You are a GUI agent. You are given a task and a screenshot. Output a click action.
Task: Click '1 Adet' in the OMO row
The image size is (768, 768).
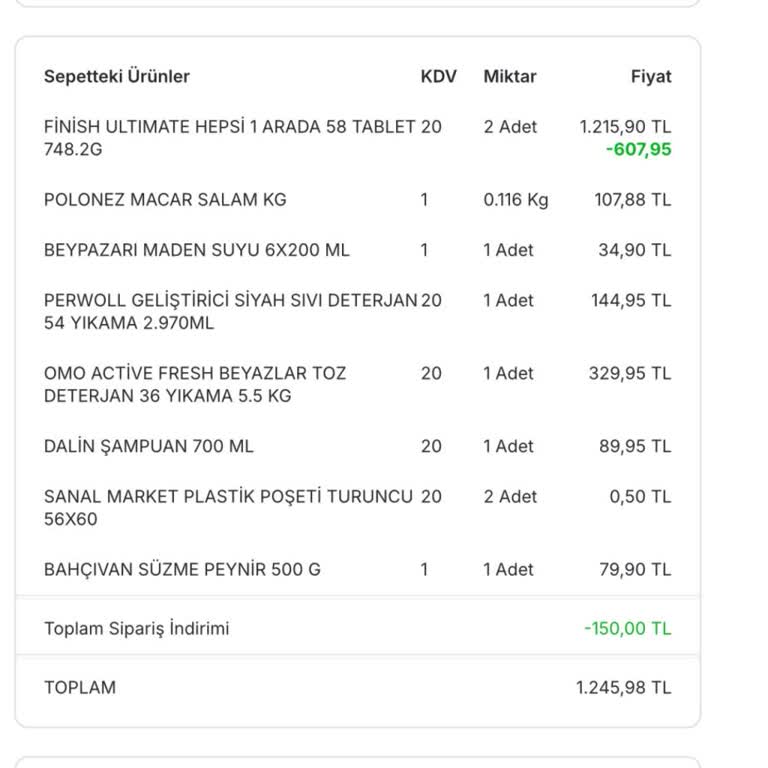[508, 373]
